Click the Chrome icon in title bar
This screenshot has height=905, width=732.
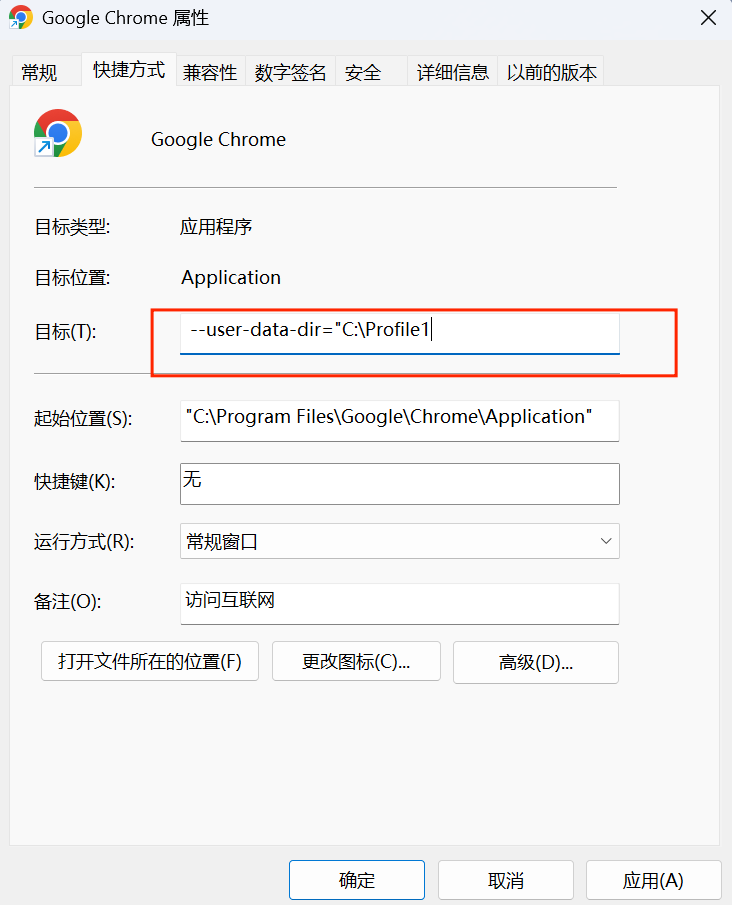(x=21, y=17)
